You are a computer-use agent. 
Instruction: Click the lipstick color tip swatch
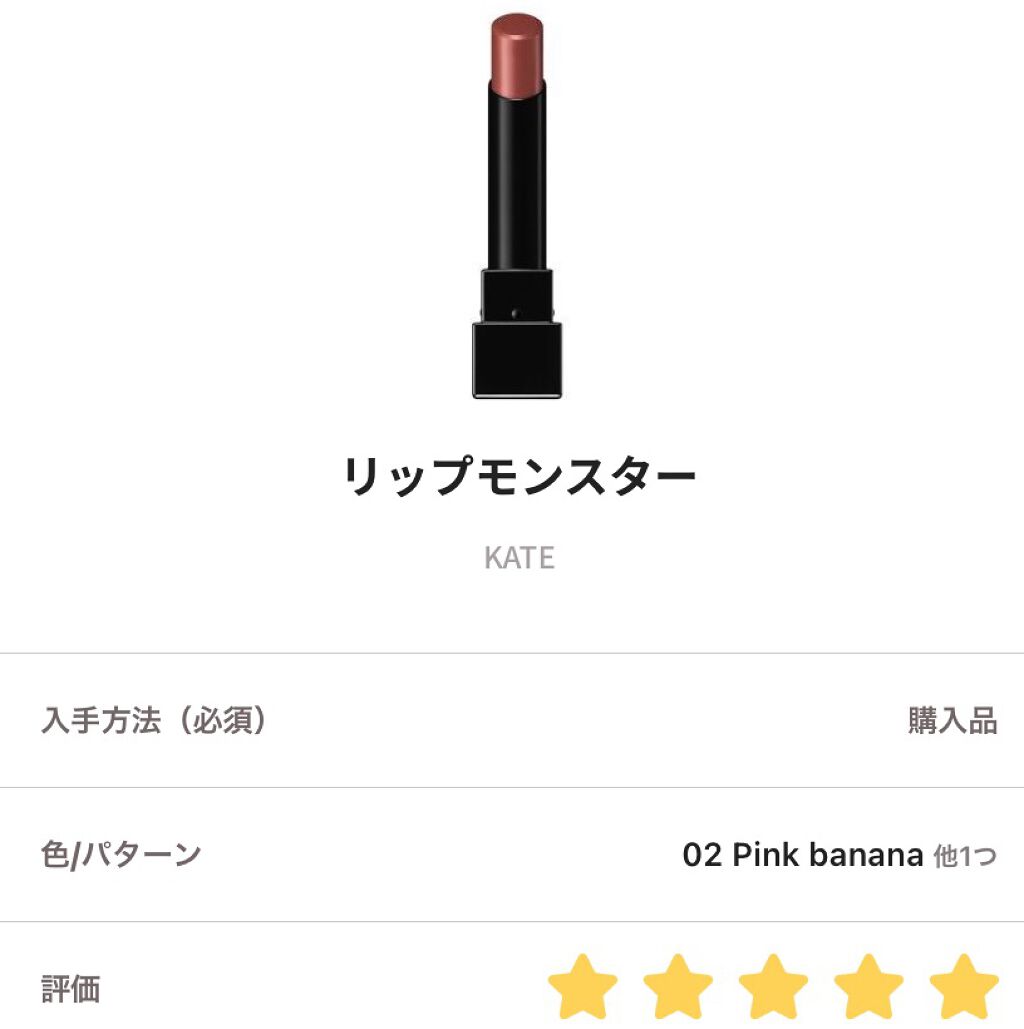[x=517, y=54]
